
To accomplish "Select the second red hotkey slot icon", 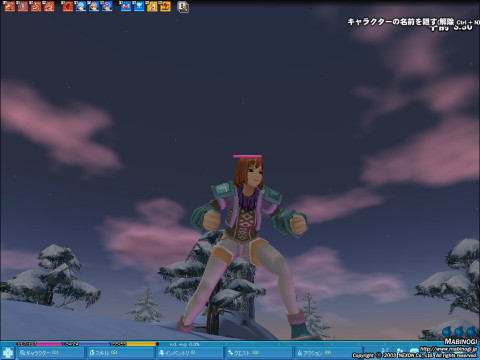I will 23,6.
